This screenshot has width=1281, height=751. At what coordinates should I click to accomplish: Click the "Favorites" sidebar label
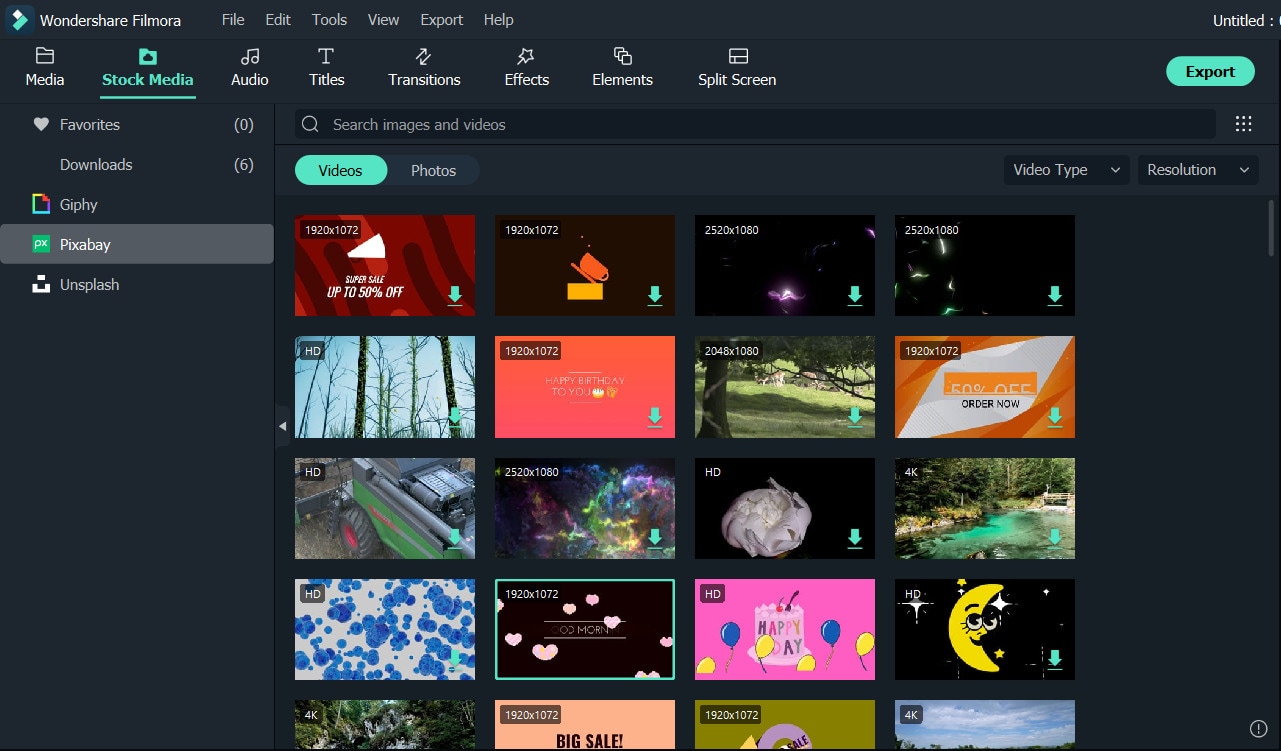click(90, 125)
